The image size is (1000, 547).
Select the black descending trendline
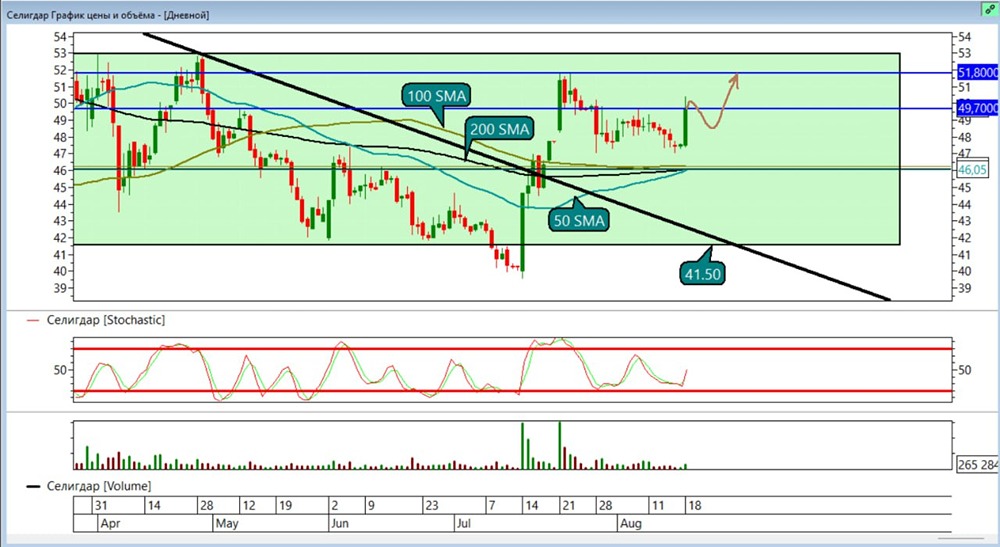point(517,166)
